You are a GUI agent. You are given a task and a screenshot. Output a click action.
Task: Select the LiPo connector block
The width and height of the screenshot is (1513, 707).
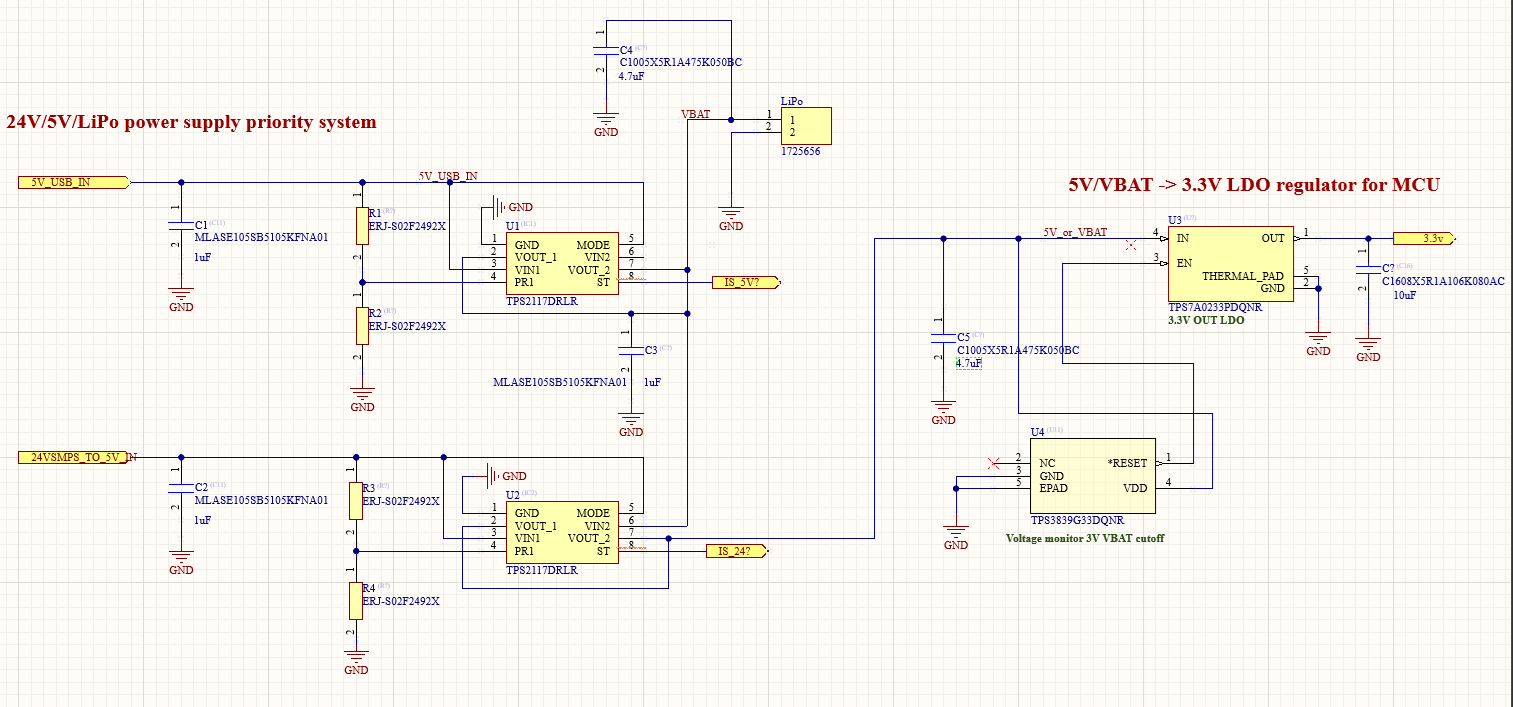pyautogui.click(x=805, y=127)
